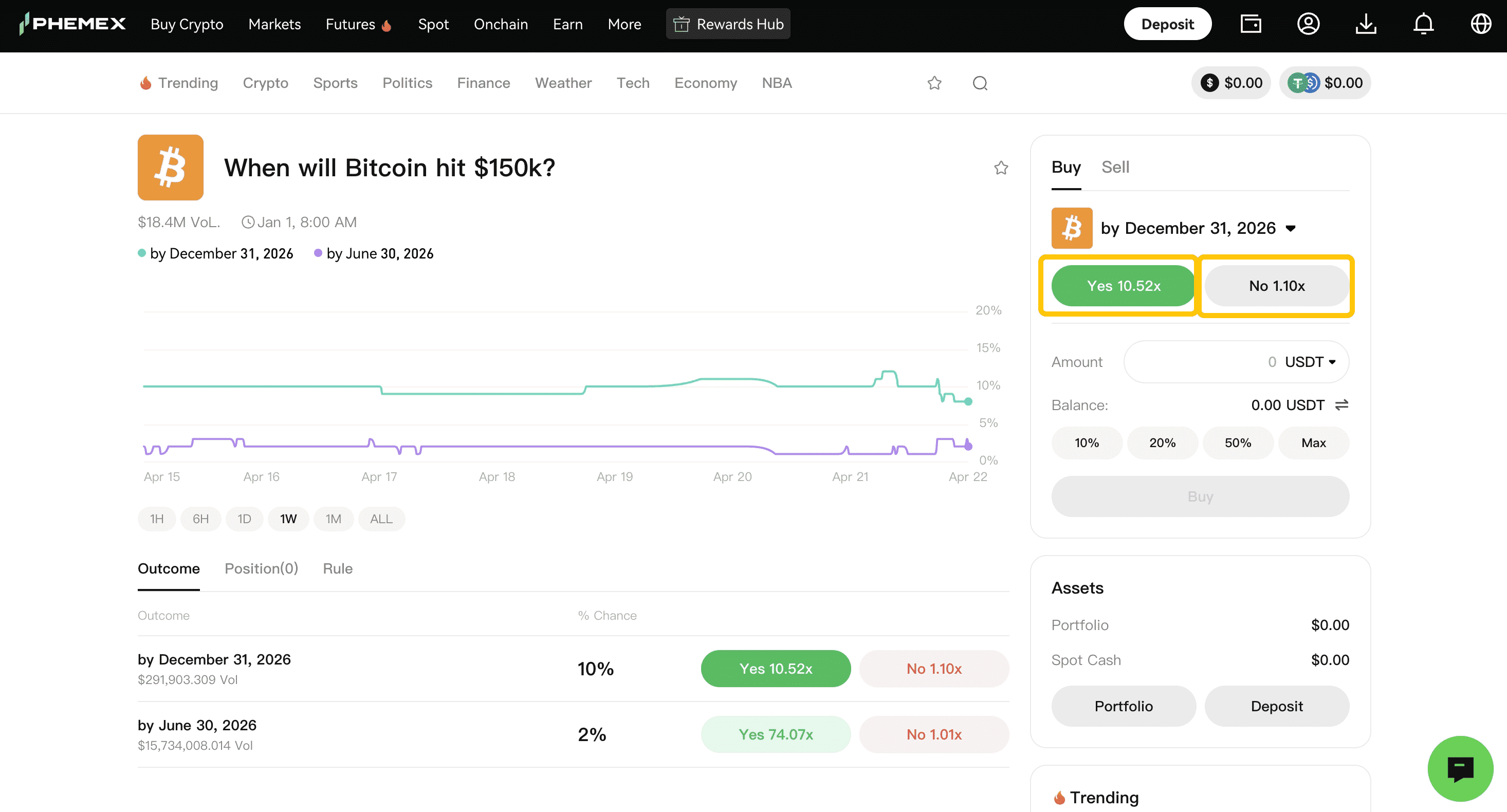Click the language globe icon
Image resolution: width=1507 pixels, height=812 pixels.
point(1481,24)
